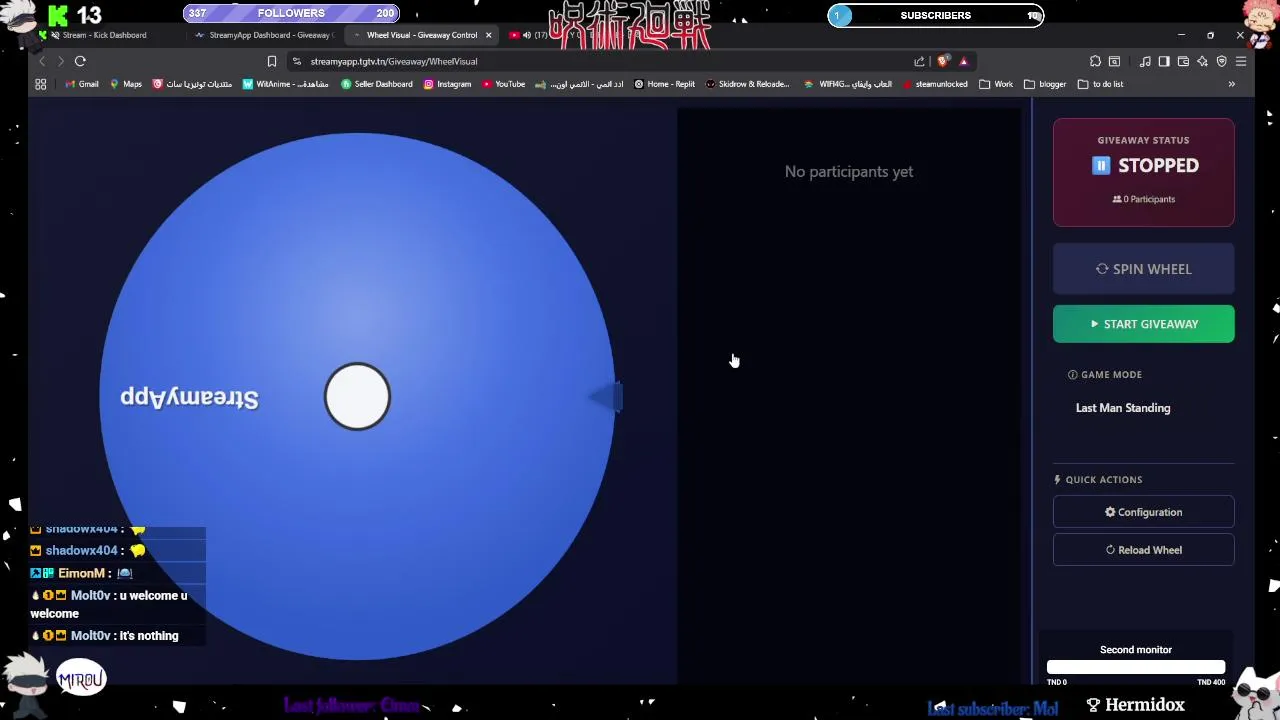Reload the page with the browser refresh icon
The width and height of the screenshot is (1280, 720).
tap(80, 61)
